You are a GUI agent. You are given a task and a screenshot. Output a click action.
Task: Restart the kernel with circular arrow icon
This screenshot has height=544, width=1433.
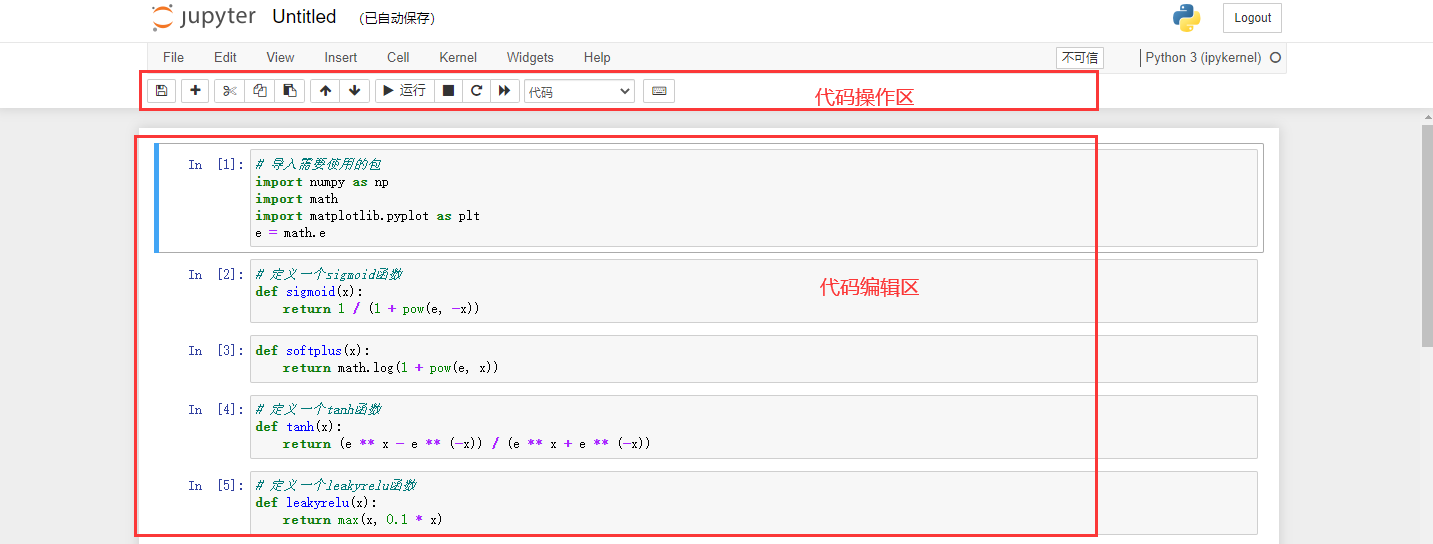477,91
